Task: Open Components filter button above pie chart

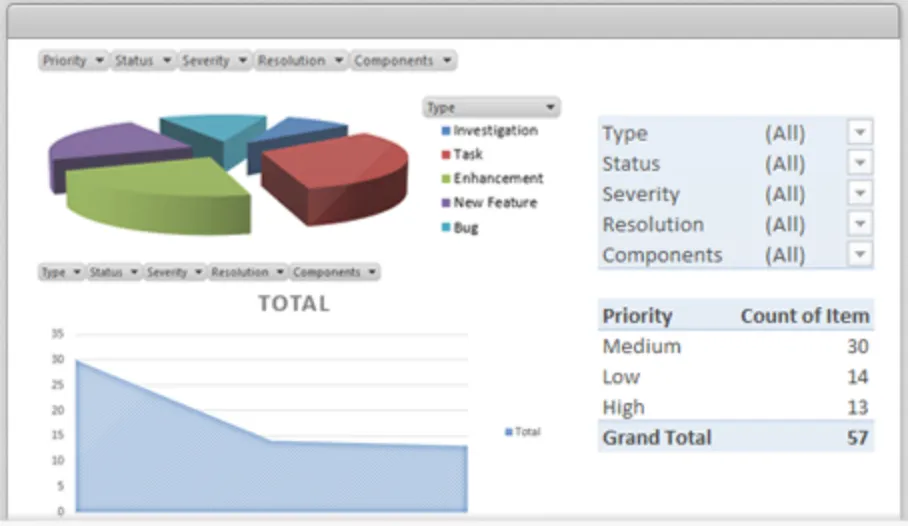Action: [x=403, y=60]
